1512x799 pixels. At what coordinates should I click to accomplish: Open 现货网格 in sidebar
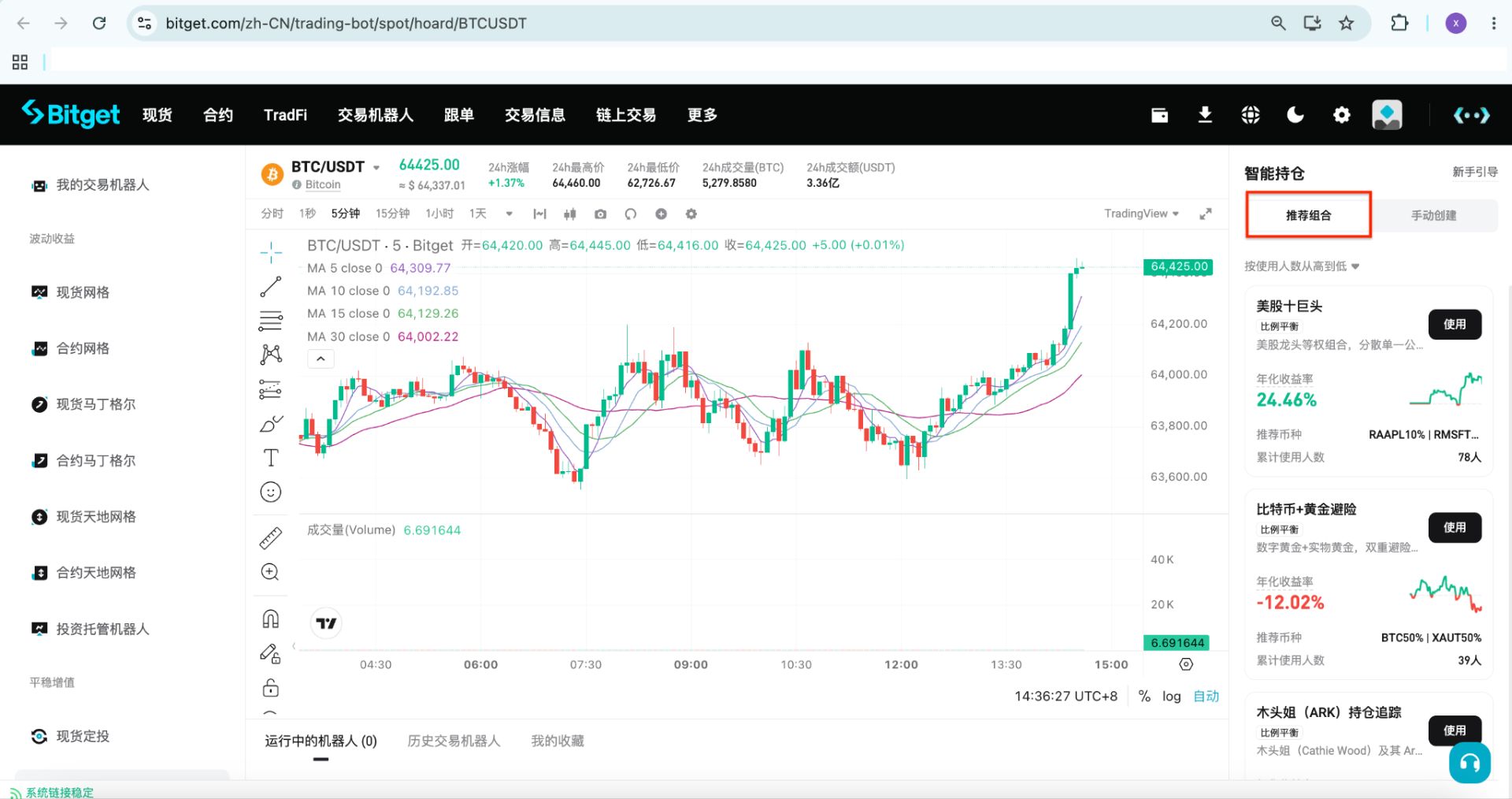coord(82,292)
